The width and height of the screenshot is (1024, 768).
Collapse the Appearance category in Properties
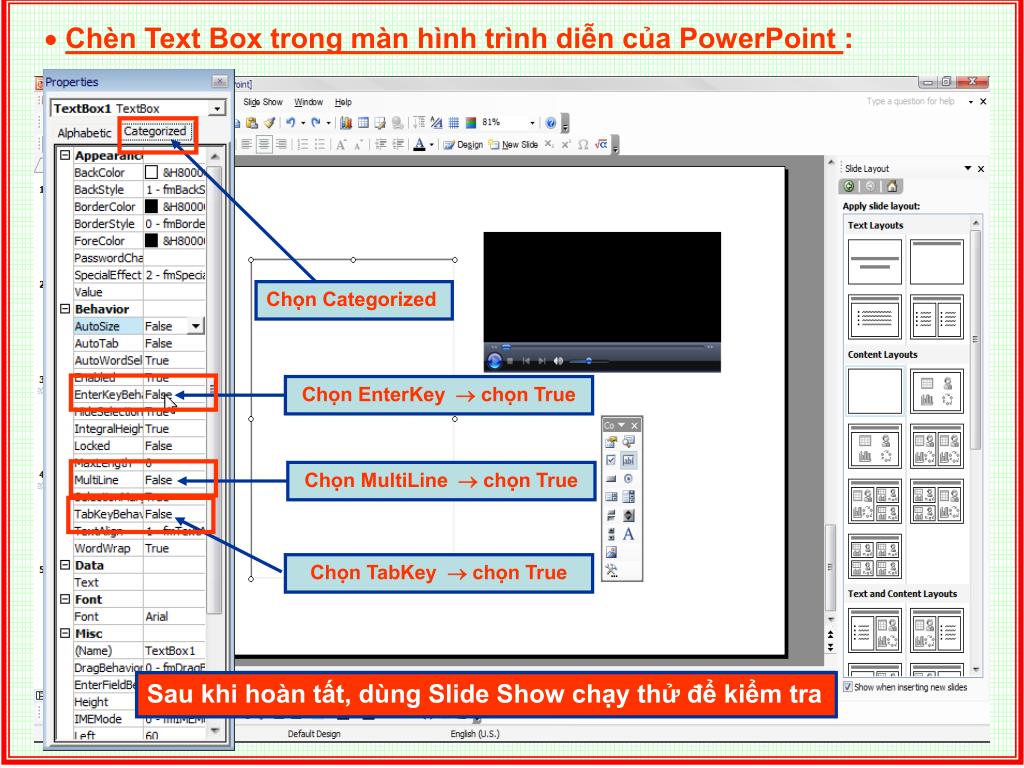point(65,155)
